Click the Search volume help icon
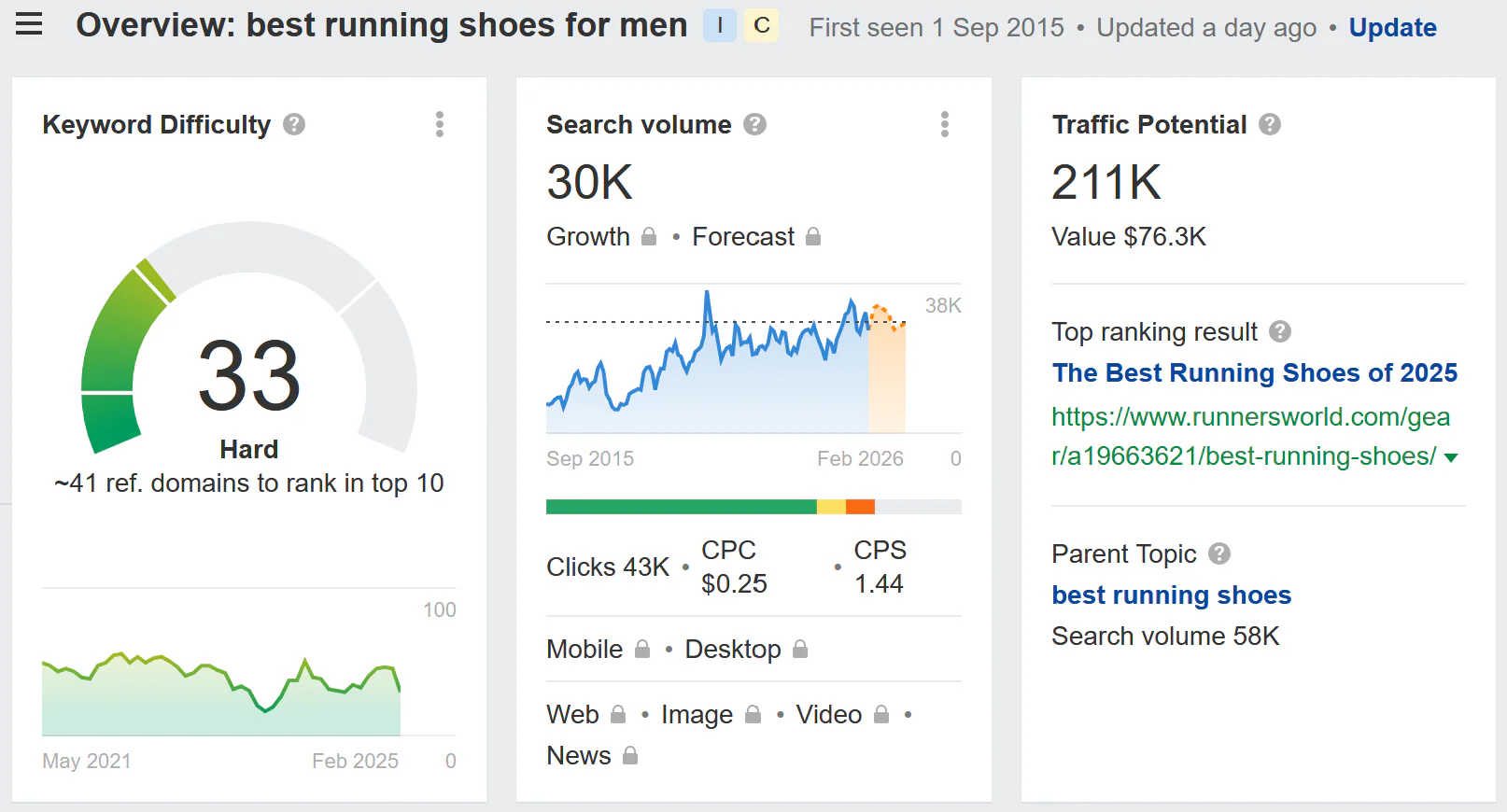The image size is (1507, 812). [754, 124]
